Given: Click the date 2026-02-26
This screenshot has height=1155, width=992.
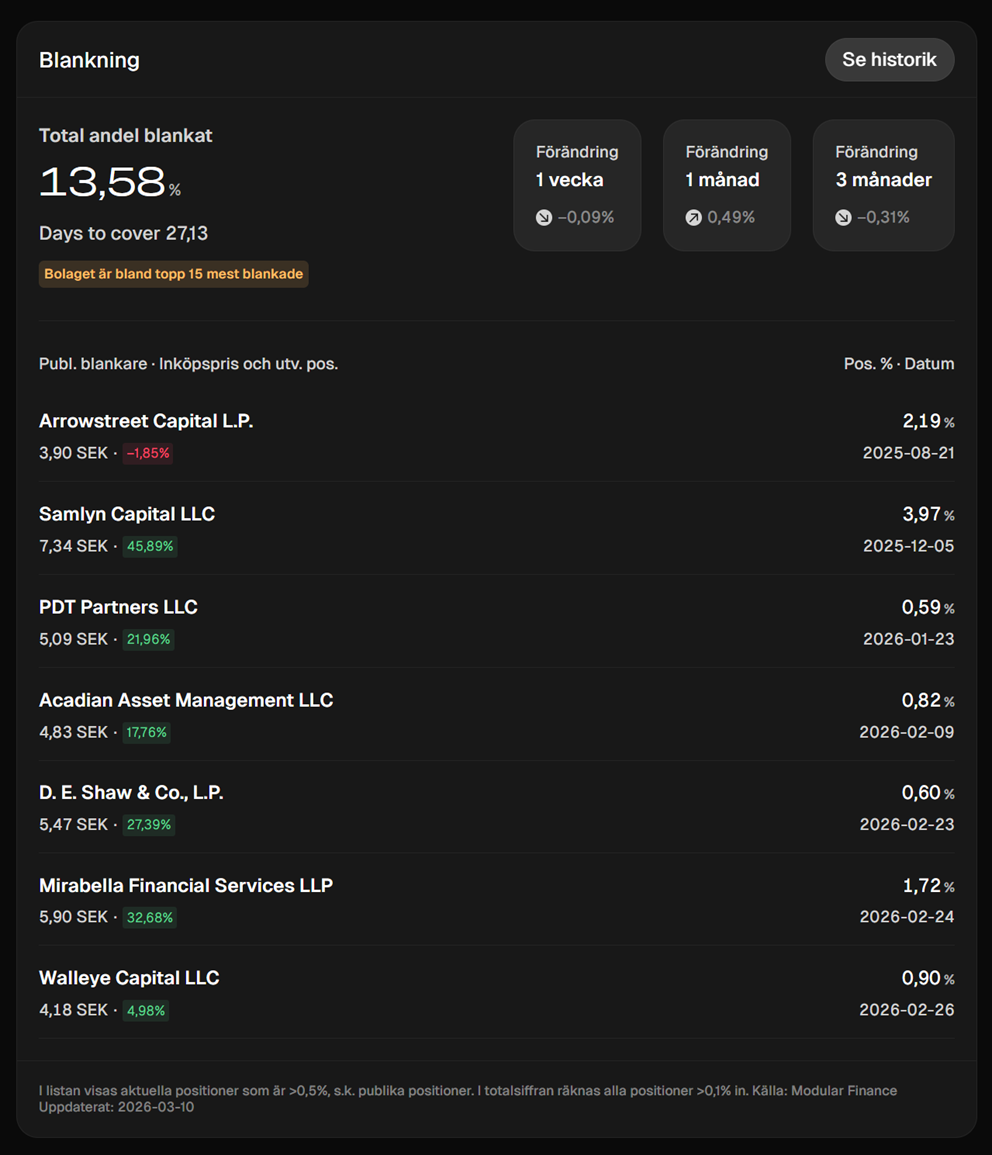Looking at the screenshot, I should (907, 1010).
